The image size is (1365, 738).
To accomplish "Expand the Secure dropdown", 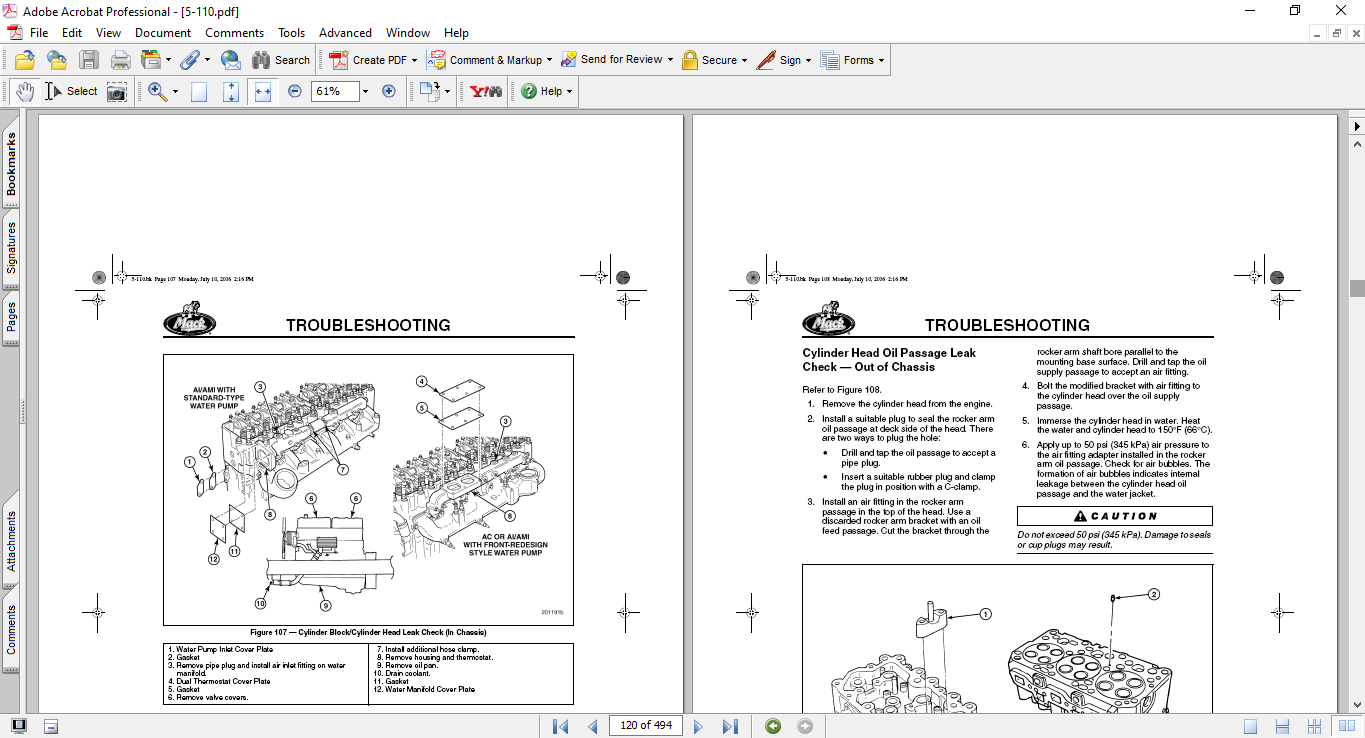I will point(745,60).
